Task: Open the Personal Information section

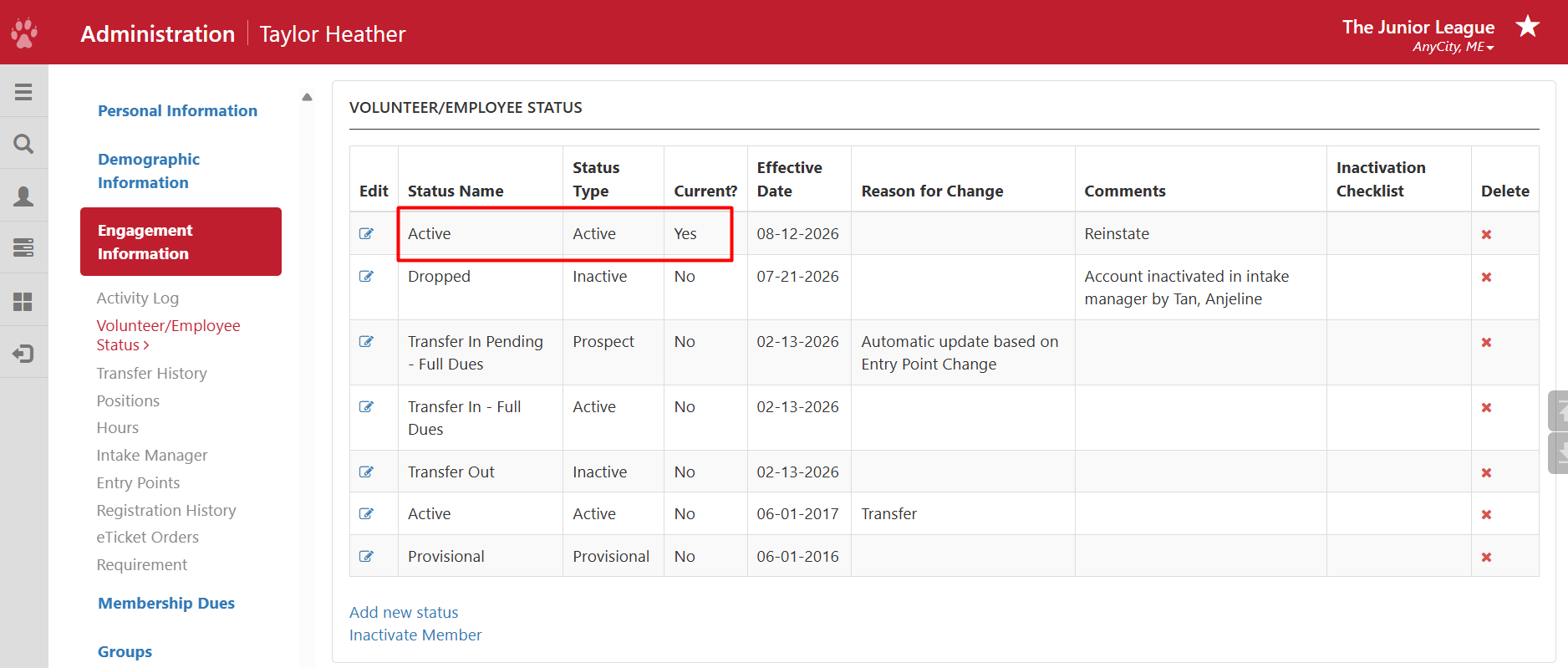Action: (x=177, y=110)
